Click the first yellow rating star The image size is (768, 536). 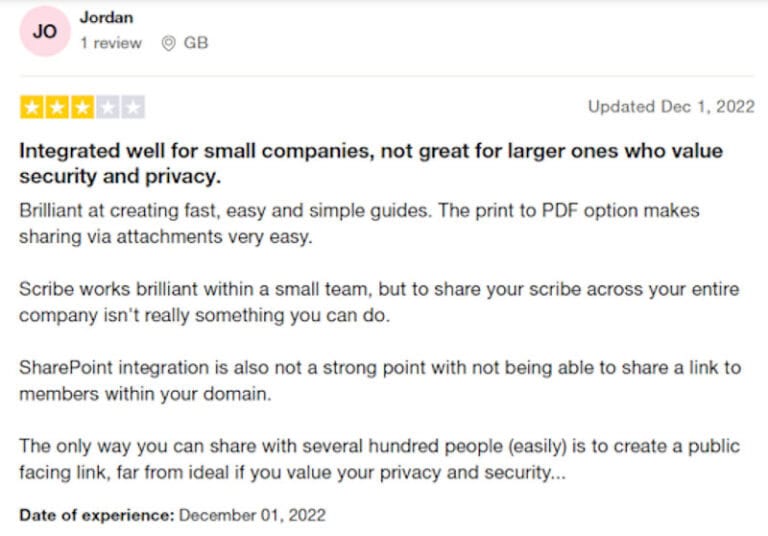click(x=31, y=107)
